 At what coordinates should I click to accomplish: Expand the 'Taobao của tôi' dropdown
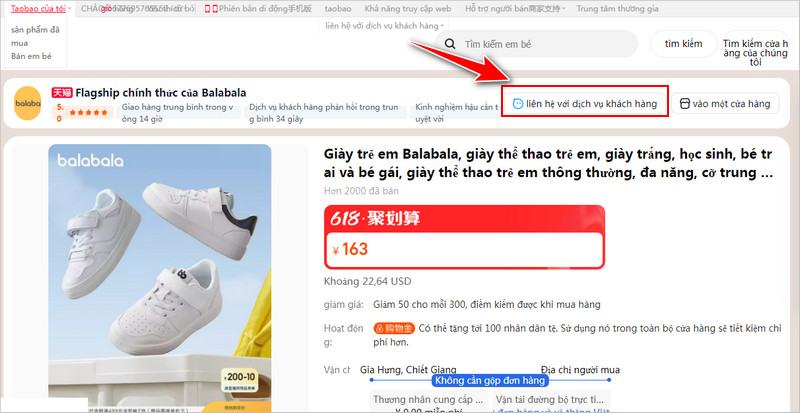[x=41, y=9]
